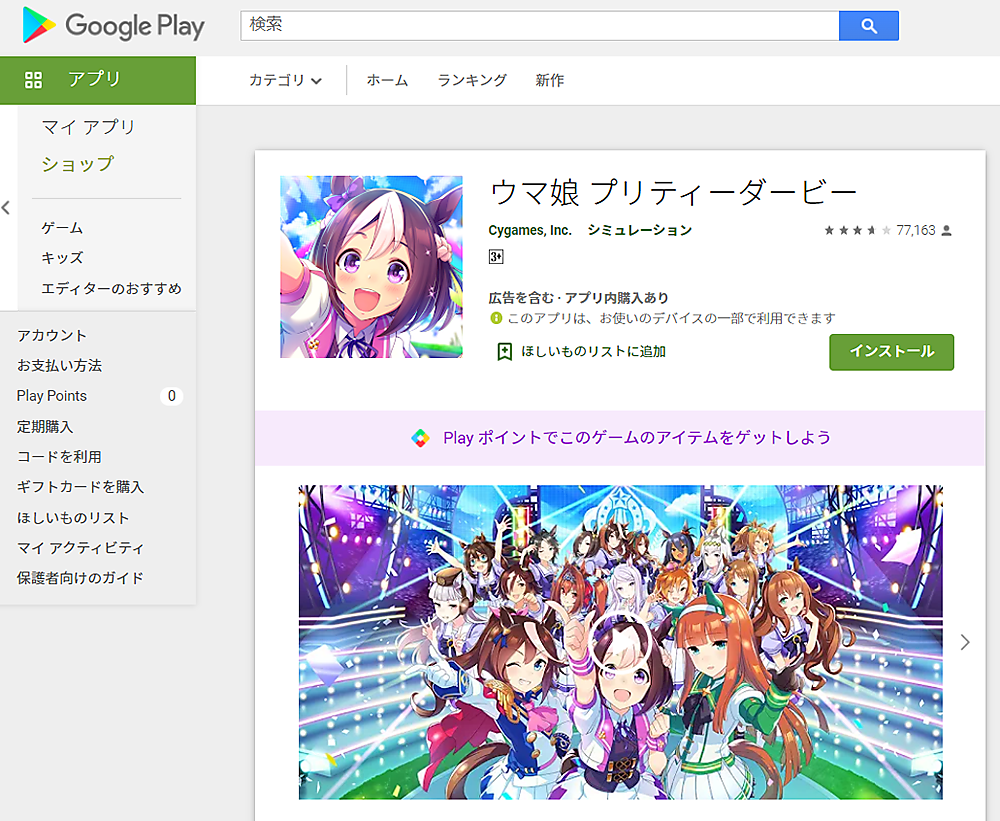Click the wishlist bookmark icon
Image resolution: width=1000 pixels, height=821 pixels.
[x=504, y=351]
